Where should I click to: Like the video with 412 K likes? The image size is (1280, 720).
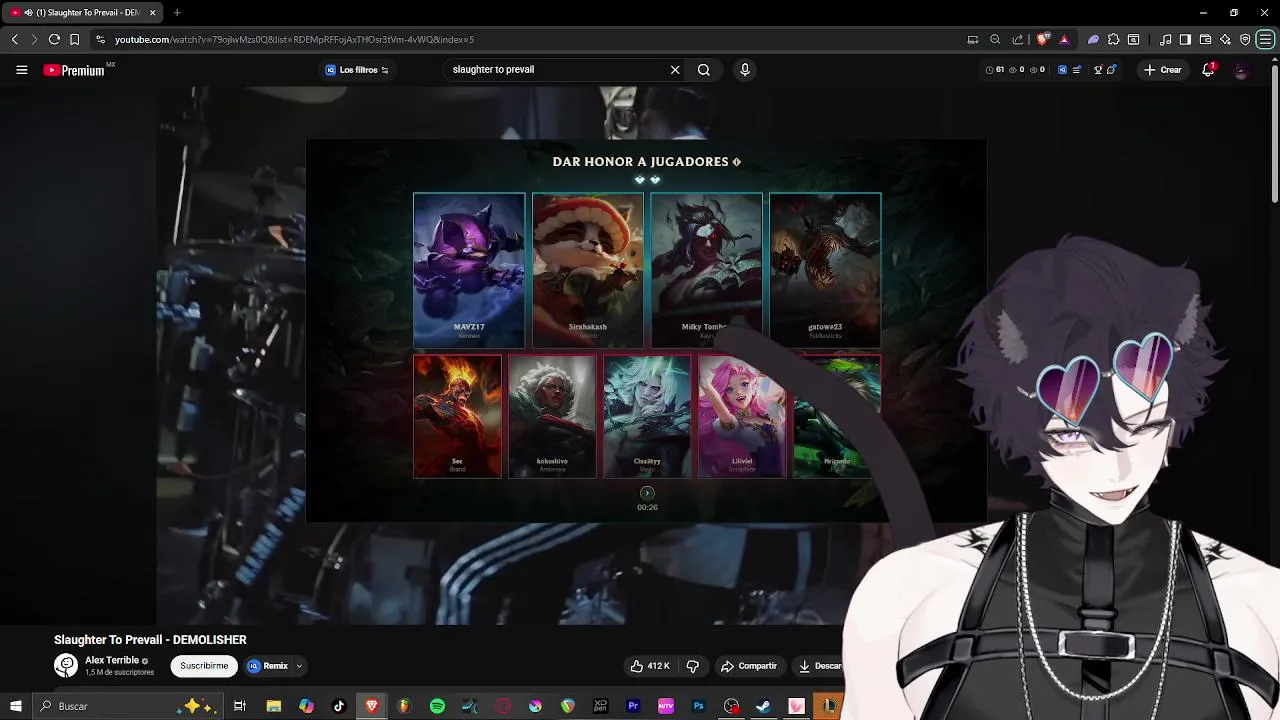coord(649,666)
